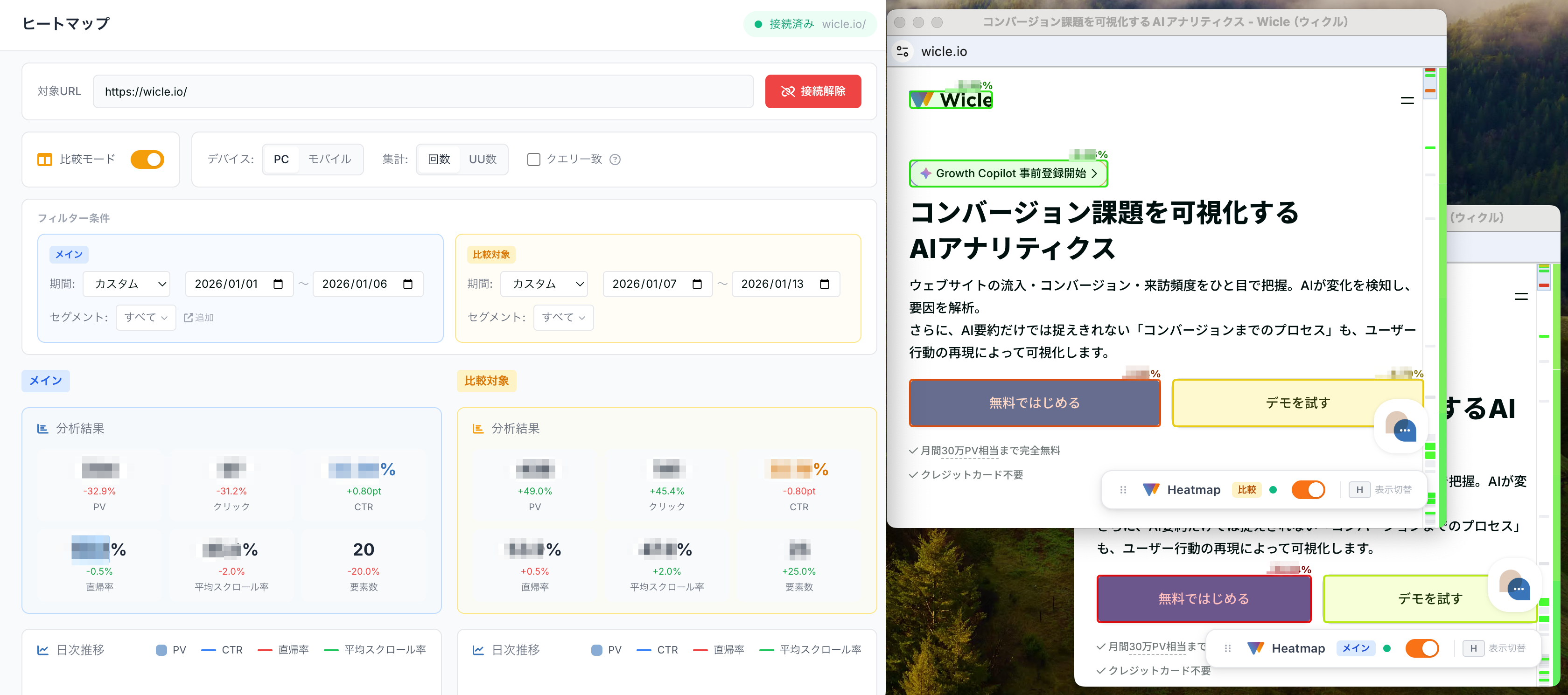Click the site settings icon beside wicle.io
Screen dimensions: 1568x695
pos(903,52)
